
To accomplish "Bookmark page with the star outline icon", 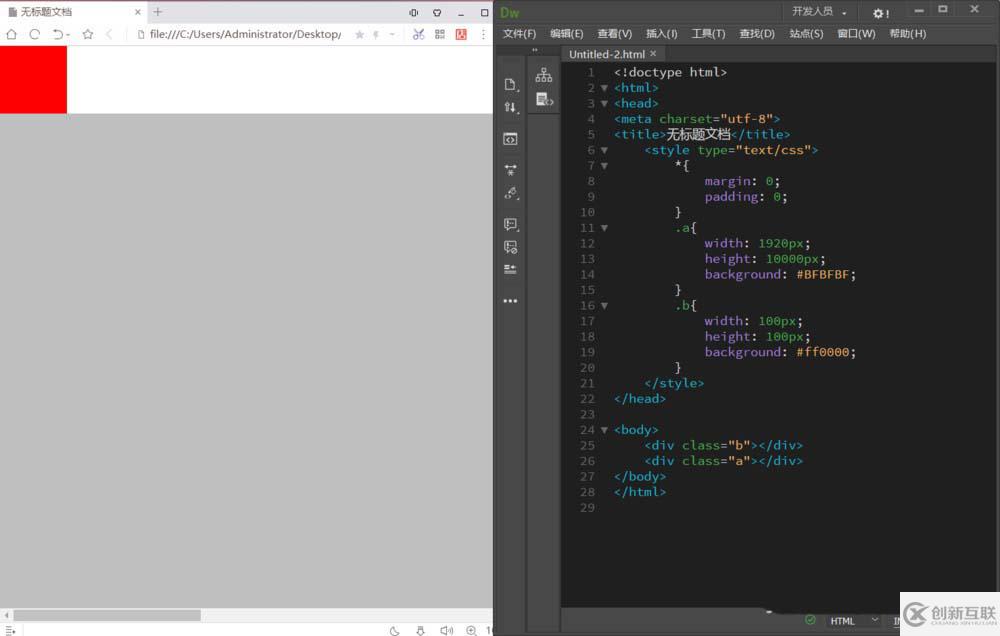I will (87, 34).
